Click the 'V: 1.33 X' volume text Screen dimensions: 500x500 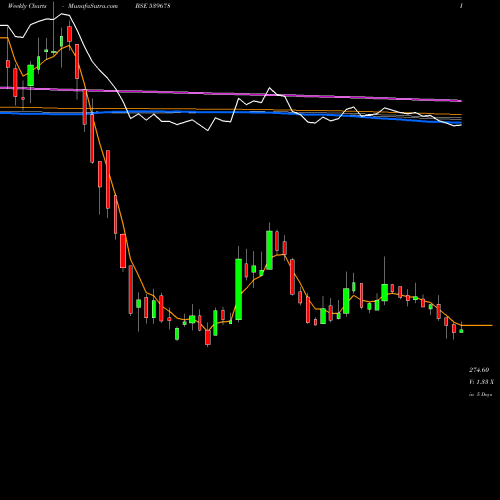[481, 382]
